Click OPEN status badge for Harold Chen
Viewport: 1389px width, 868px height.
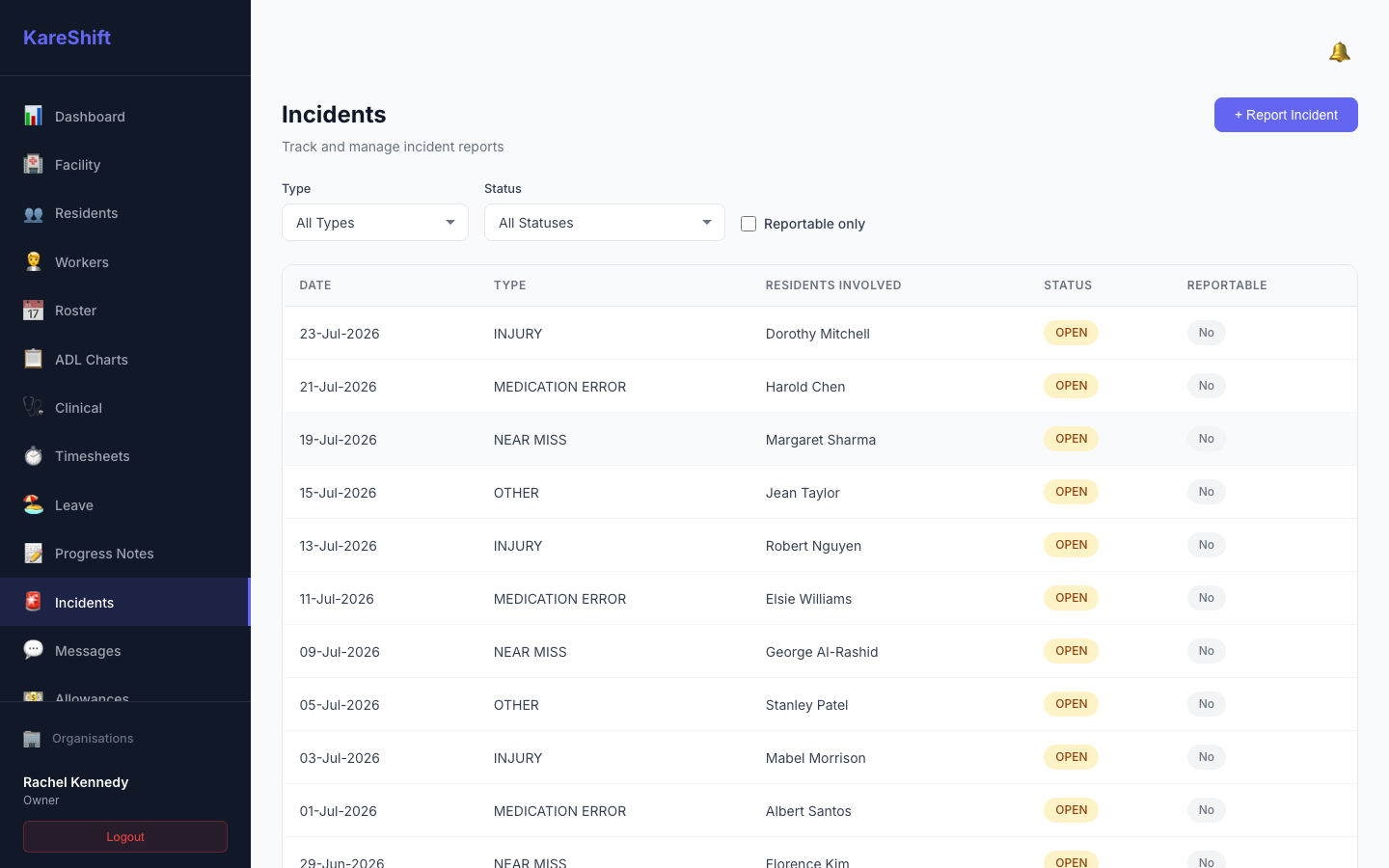coord(1071,386)
